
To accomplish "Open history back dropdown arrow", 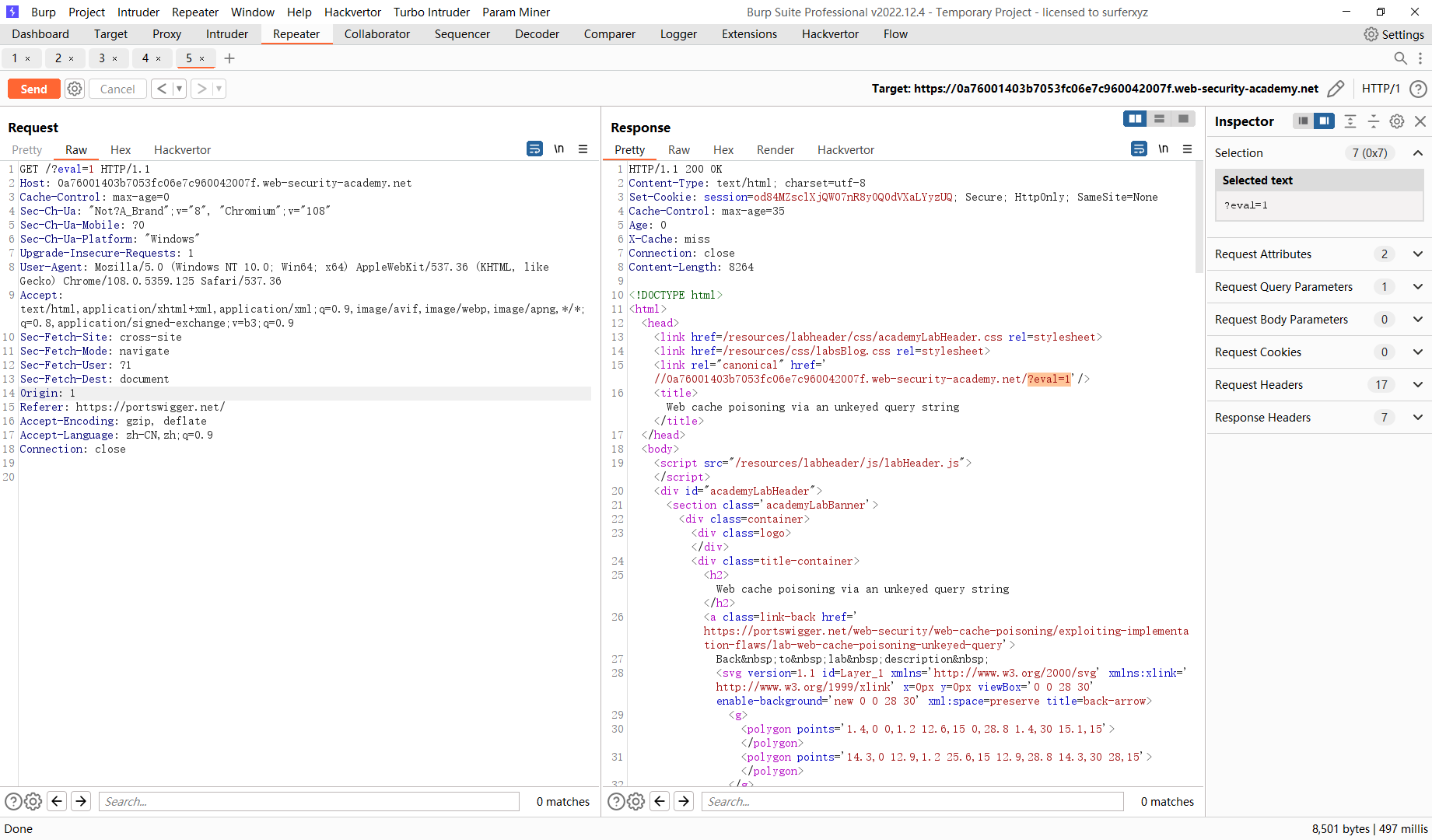I will (179, 89).
